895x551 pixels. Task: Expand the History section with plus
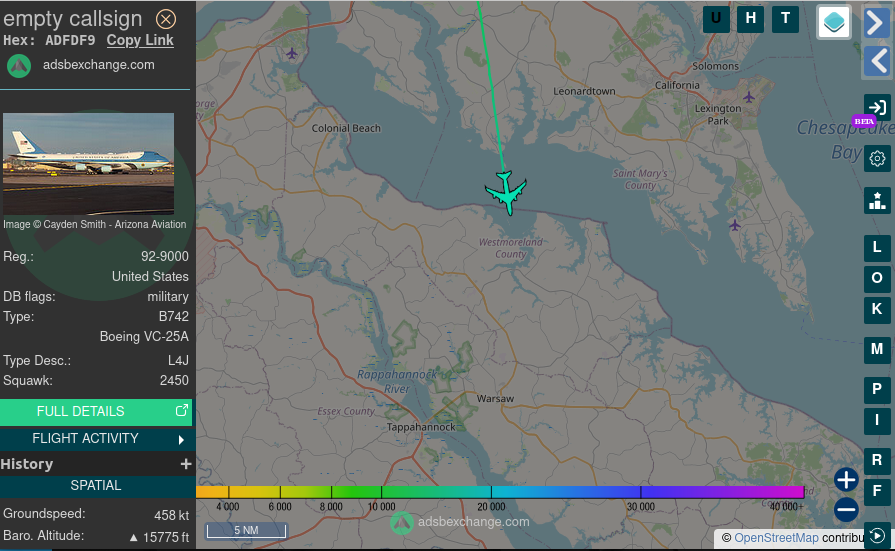(185, 464)
